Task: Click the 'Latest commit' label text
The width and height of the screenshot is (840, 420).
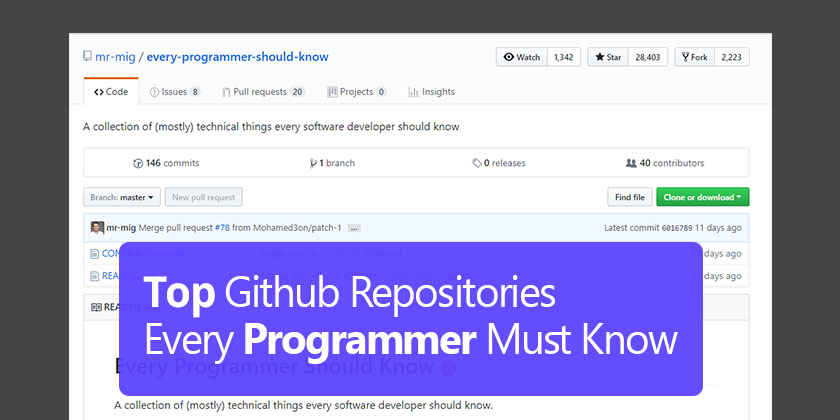Action: click(632, 228)
